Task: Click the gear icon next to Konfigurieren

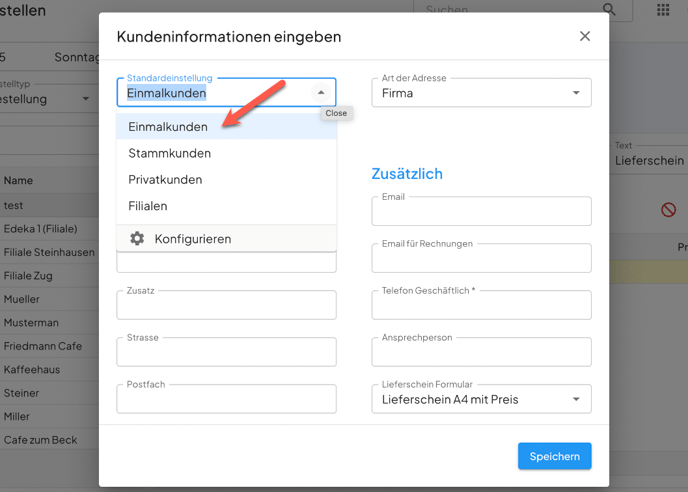Action: coord(137,239)
